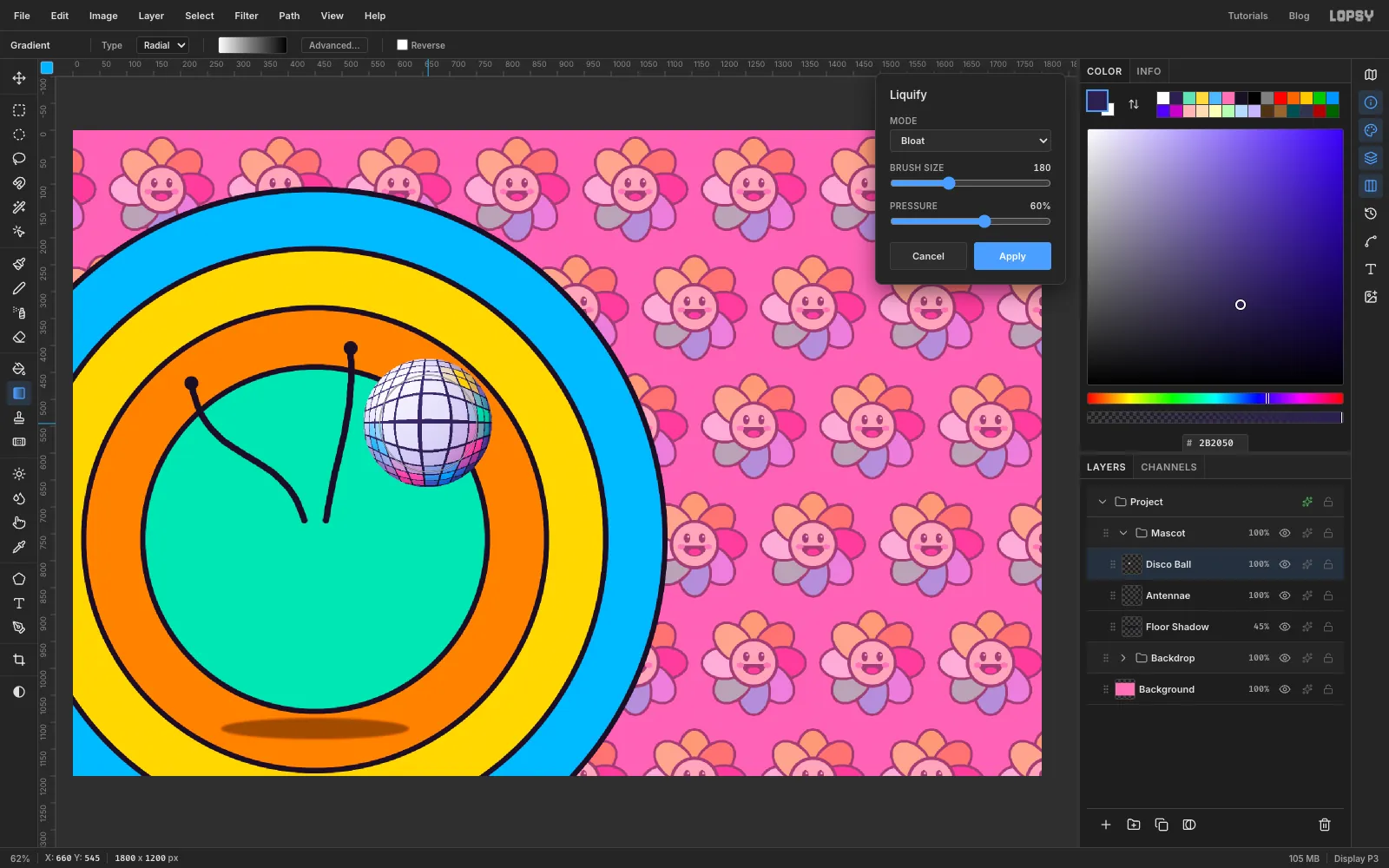Click the hex color input field
Viewport: 1389px width, 868px height.
tap(1215, 443)
